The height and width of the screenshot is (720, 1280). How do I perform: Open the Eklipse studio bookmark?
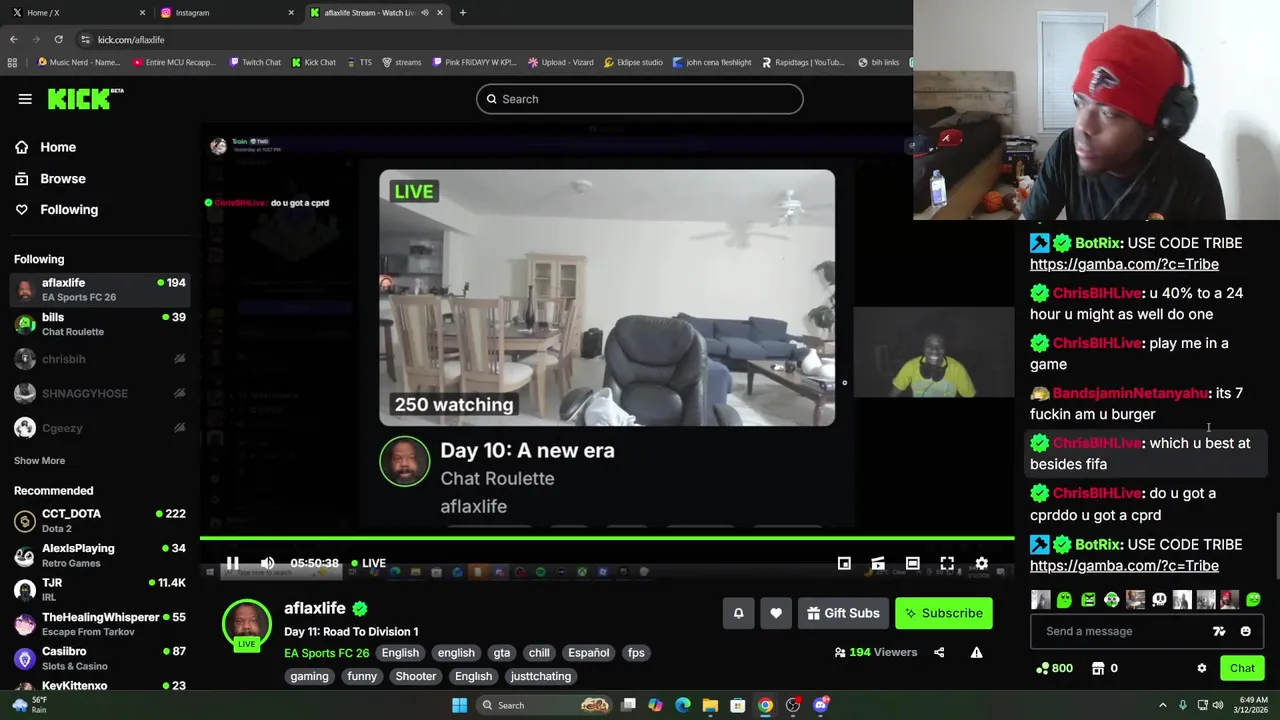click(x=633, y=62)
